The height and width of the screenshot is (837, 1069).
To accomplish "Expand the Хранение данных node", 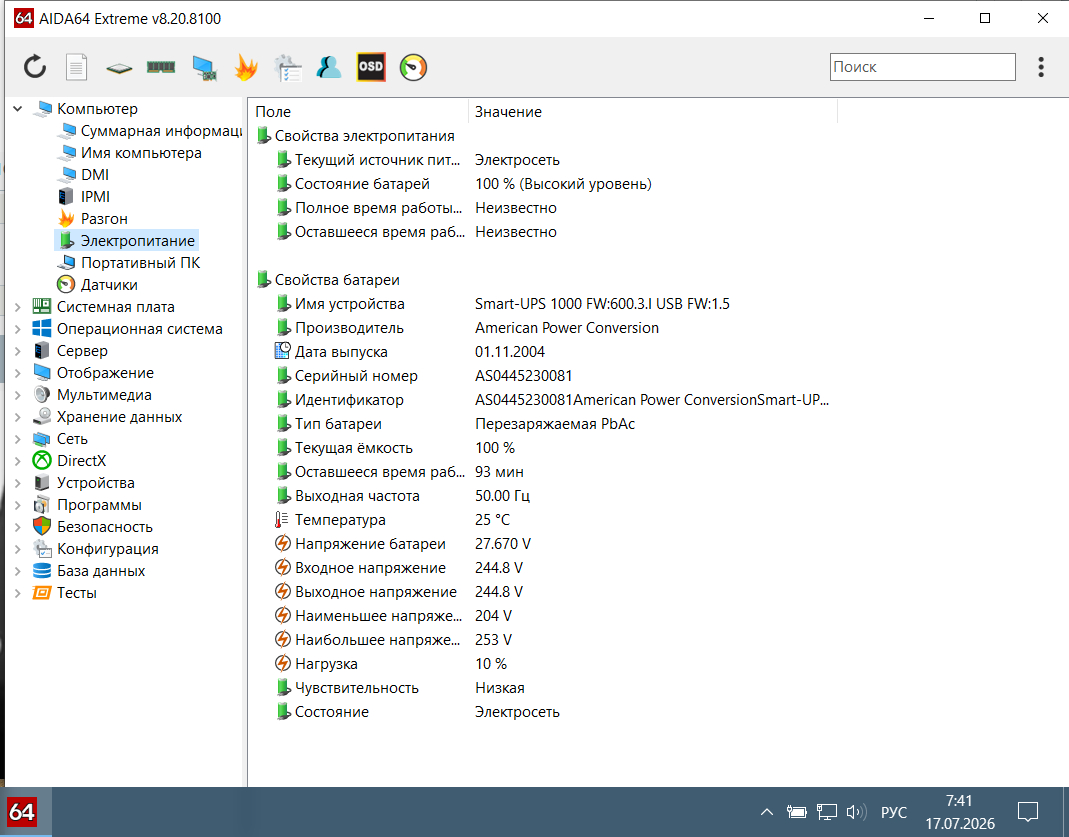I will point(18,416).
